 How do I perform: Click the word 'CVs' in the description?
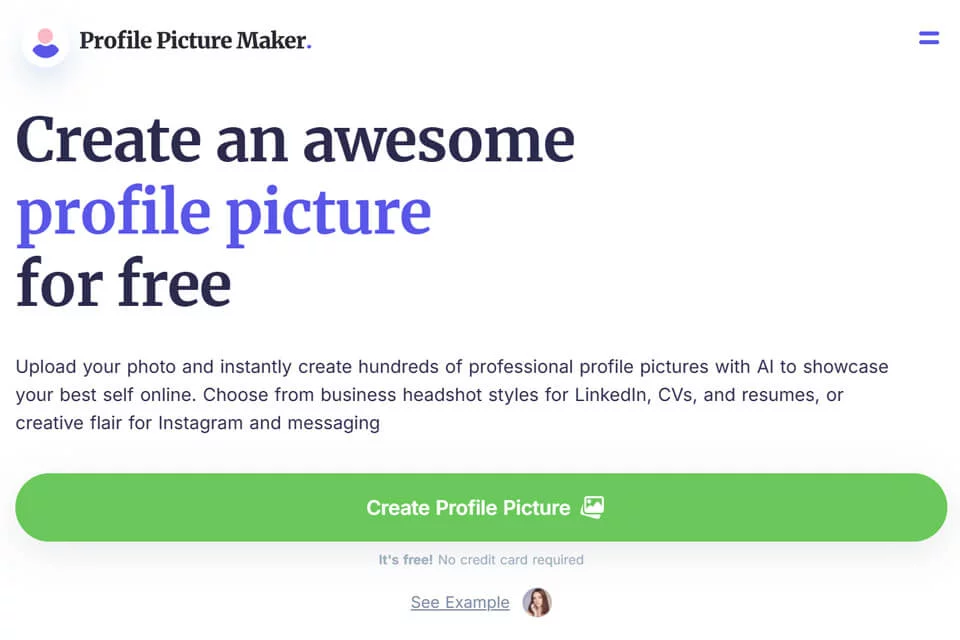(x=677, y=395)
